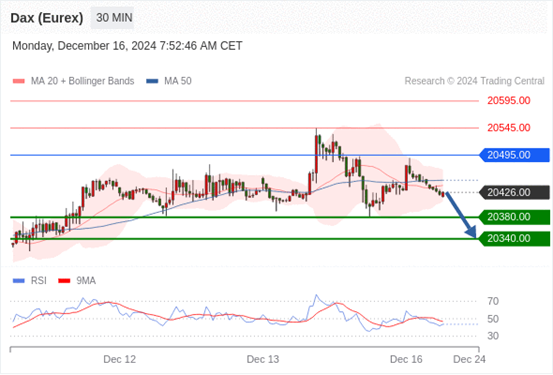The width and height of the screenshot is (553, 375).
Task: Click the RSI 70 axis value
Action: pyautogui.click(x=493, y=301)
